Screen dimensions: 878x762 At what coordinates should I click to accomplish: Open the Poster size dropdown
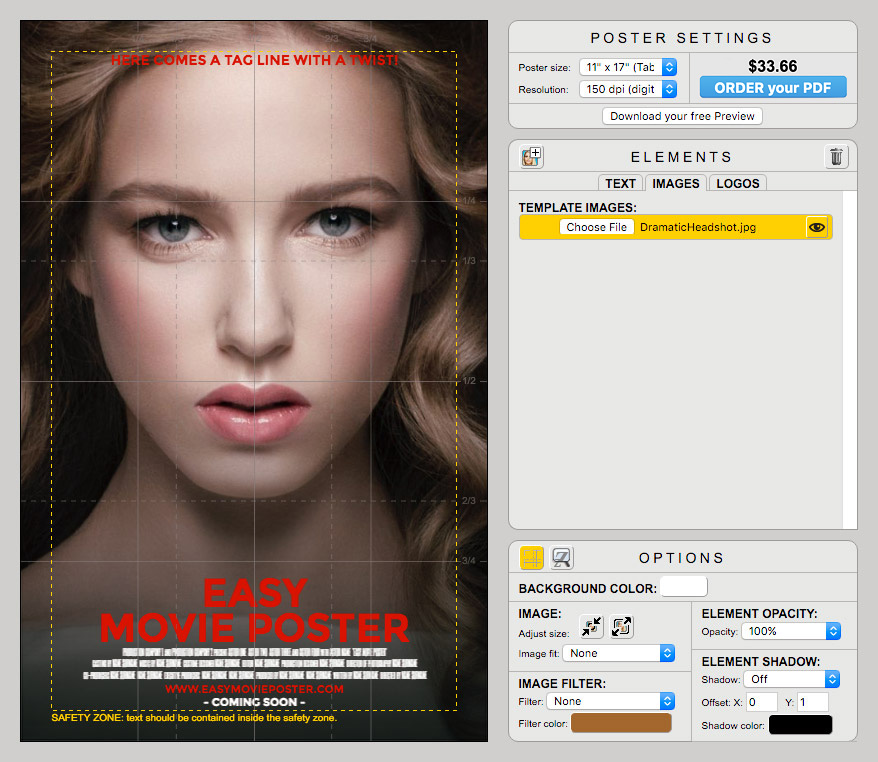(622, 67)
